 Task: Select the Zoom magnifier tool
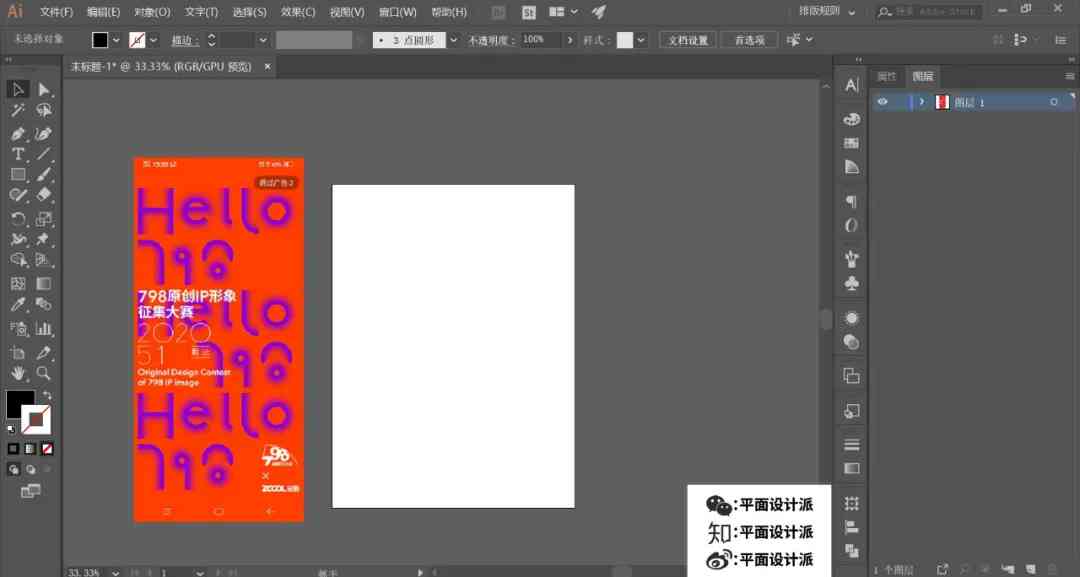click(x=43, y=373)
